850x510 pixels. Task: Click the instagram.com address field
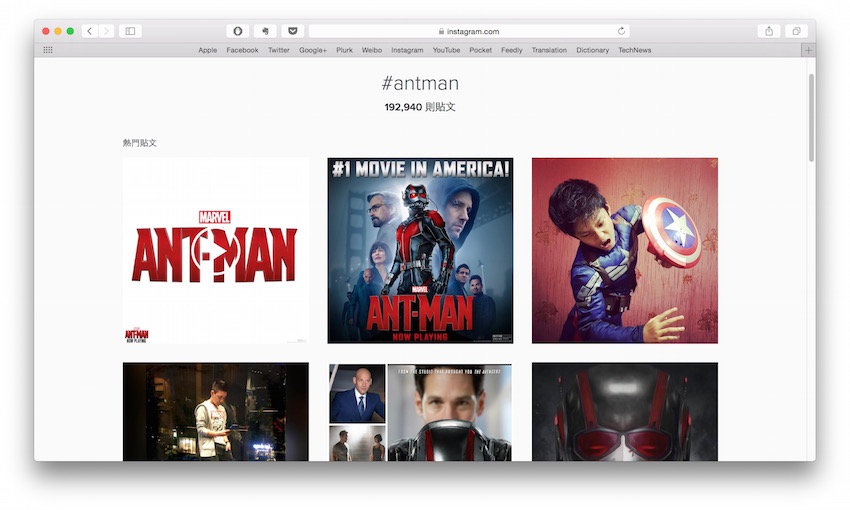(x=469, y=31)
